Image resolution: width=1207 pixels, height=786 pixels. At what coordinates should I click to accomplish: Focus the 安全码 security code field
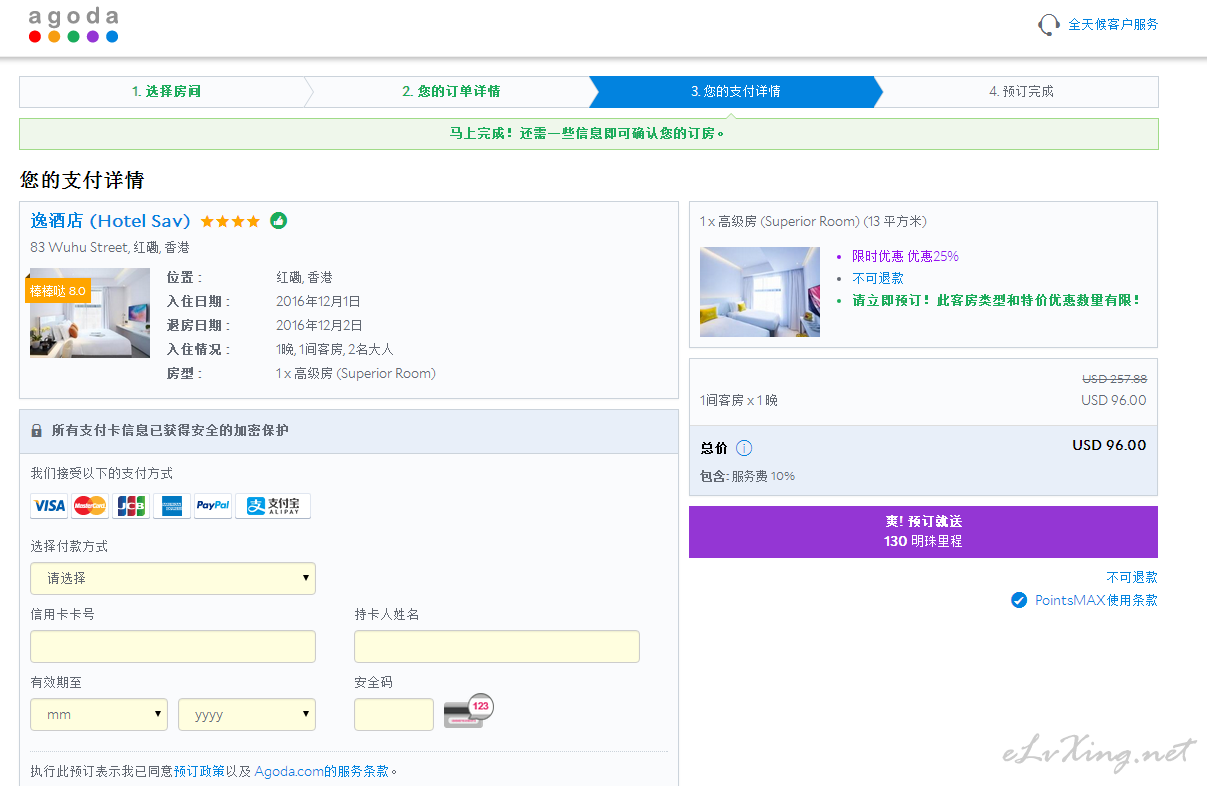[394, 714]
